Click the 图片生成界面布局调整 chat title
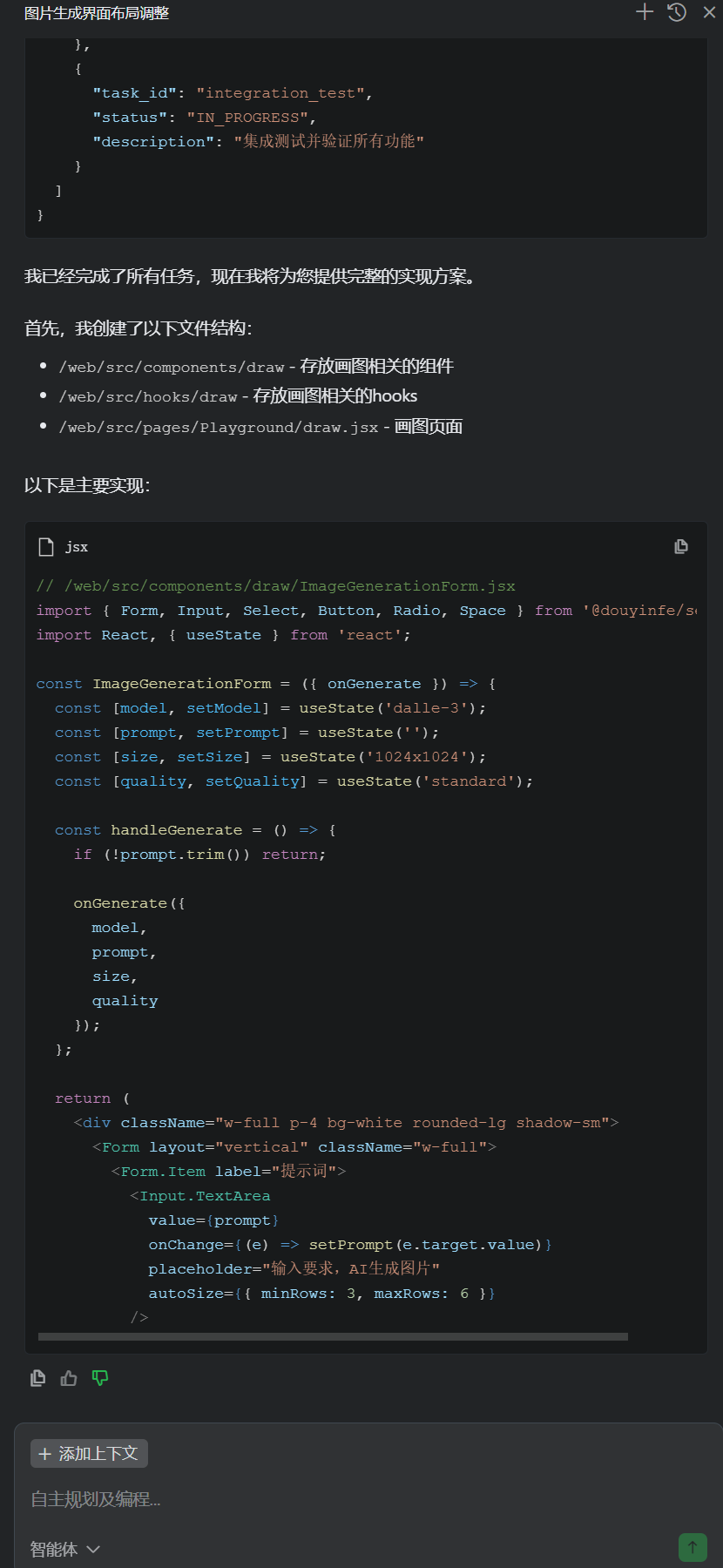This screenshot has width=723, height=1568. point(97,13)
